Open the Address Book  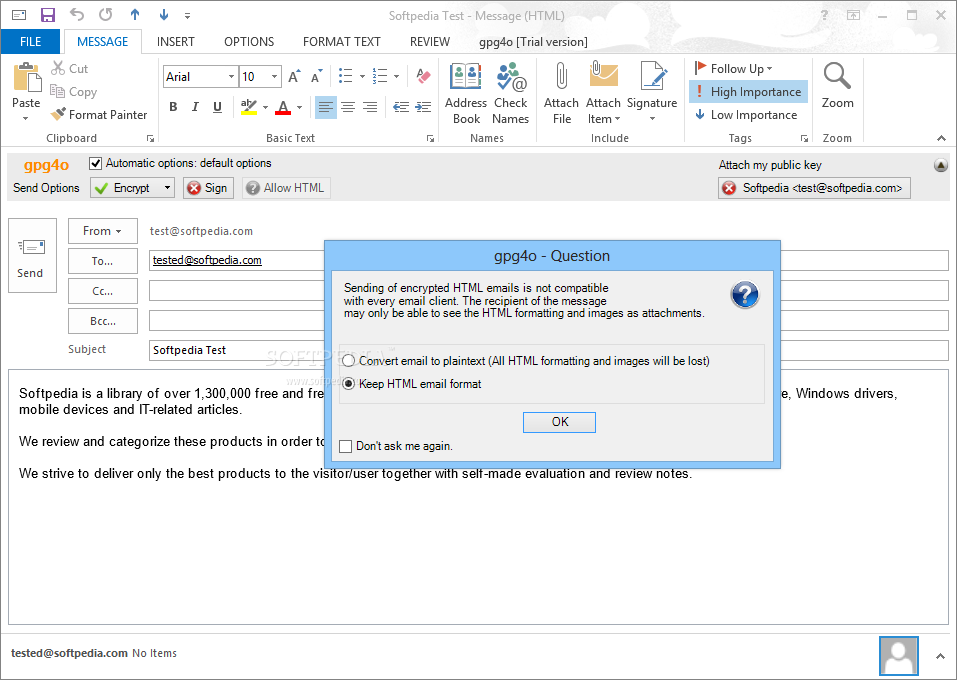click(466, 93)
